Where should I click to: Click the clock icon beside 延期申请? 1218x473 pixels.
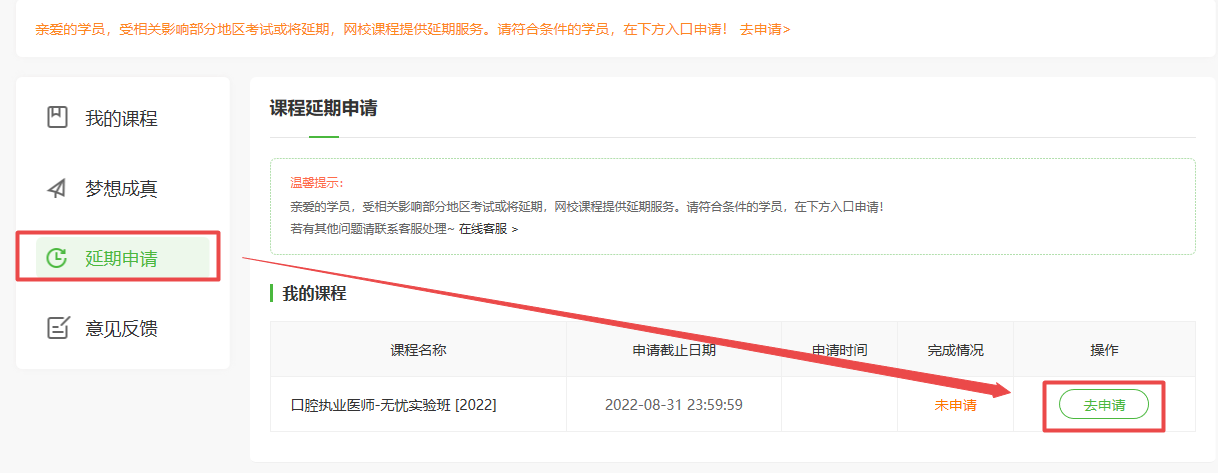pos(58,258)
